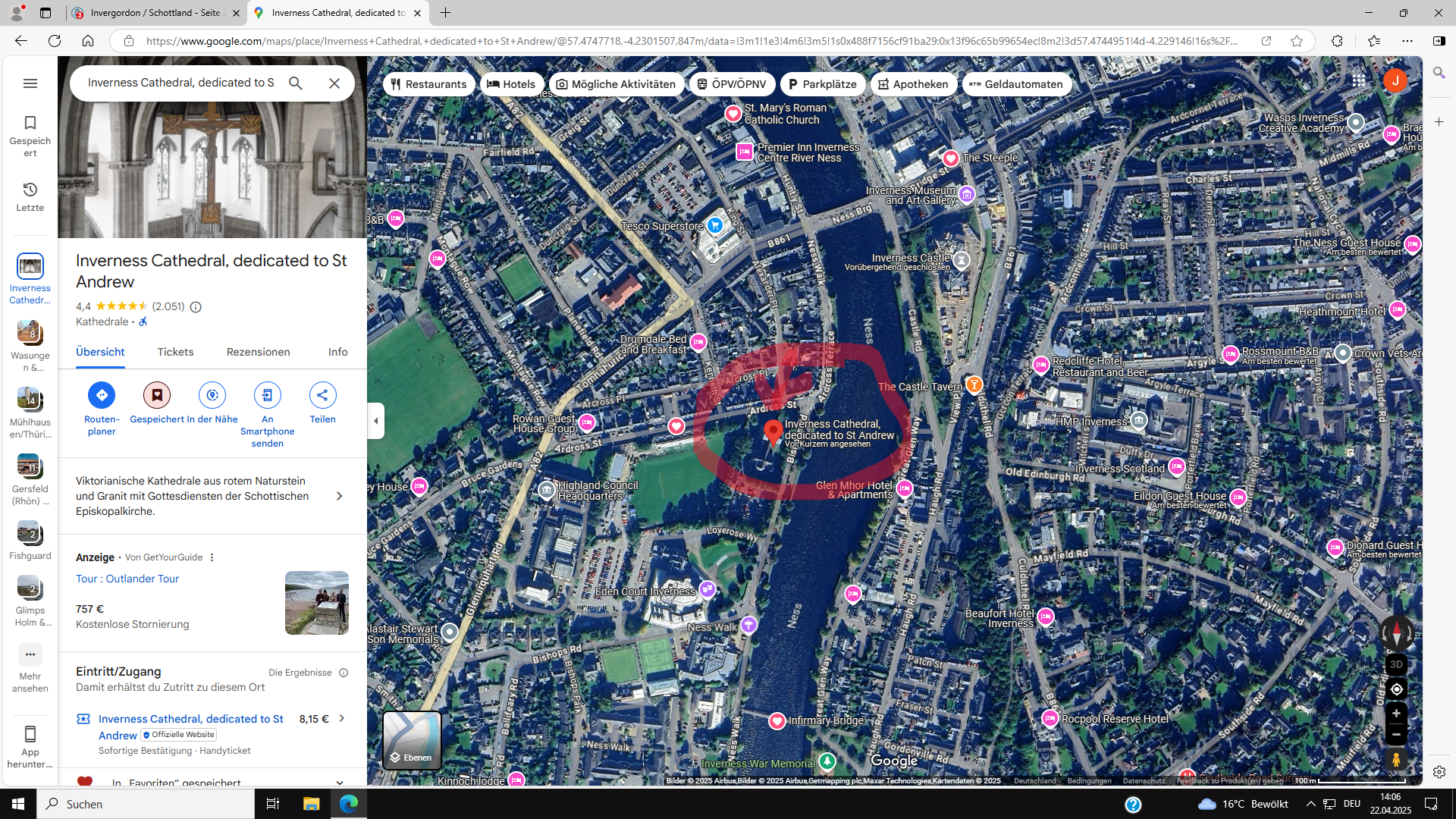
Task: Zoom in with the plus control
Action: coord(1396,714)
